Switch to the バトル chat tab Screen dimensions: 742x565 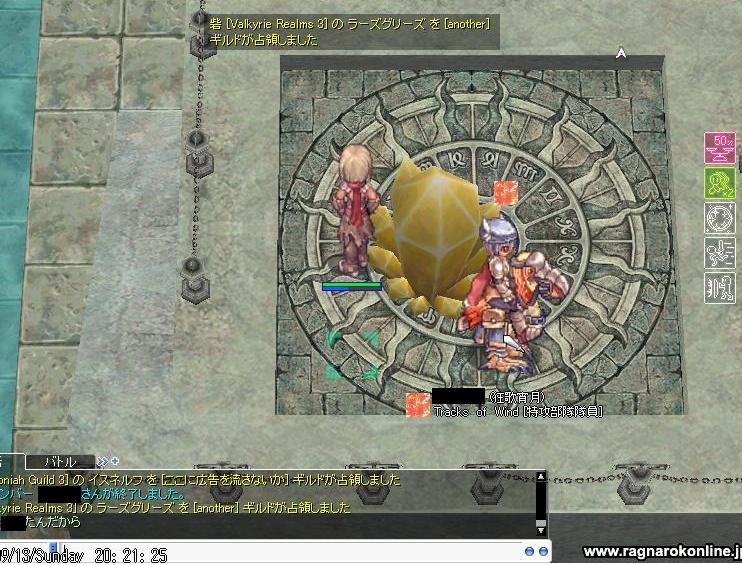(61, 461)
